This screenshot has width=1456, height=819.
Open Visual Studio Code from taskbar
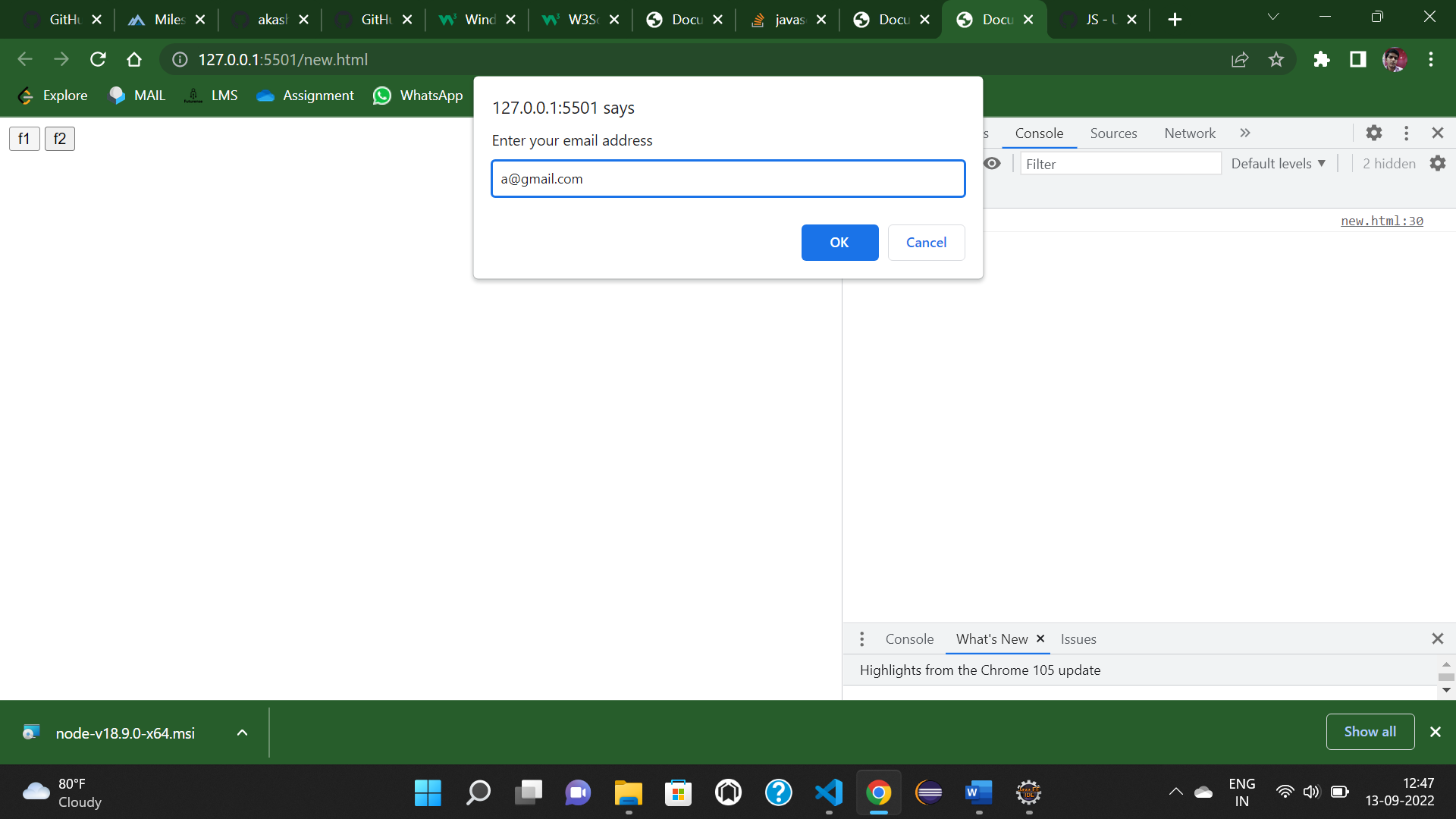tap(829, 793)
